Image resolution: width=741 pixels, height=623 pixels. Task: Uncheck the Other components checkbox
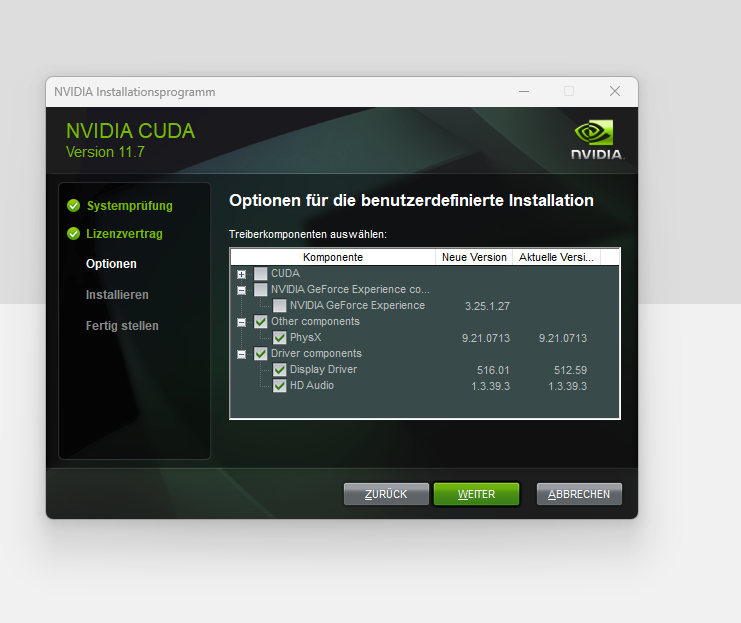261,322
